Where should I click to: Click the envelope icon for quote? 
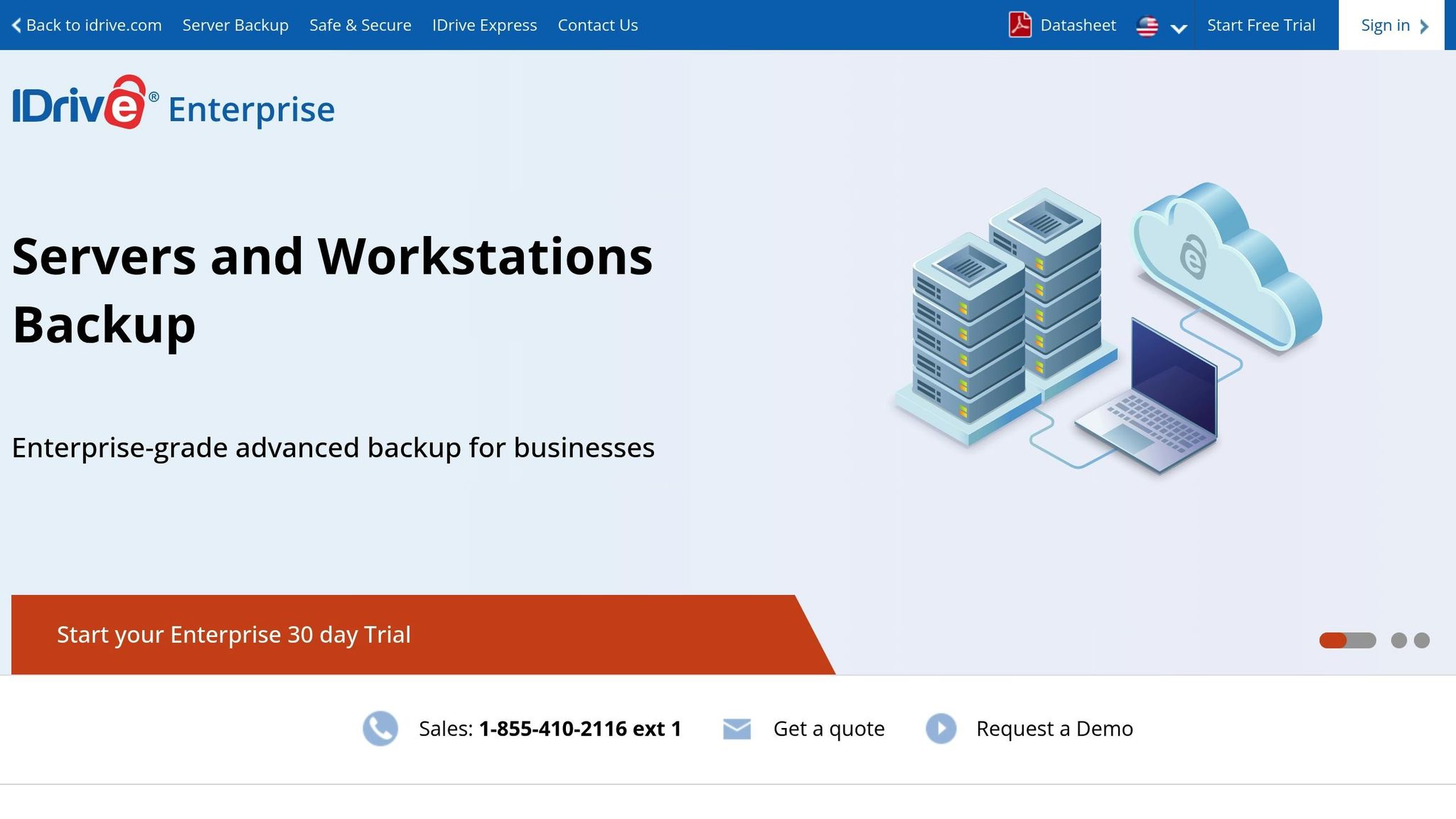pos(737,728)
